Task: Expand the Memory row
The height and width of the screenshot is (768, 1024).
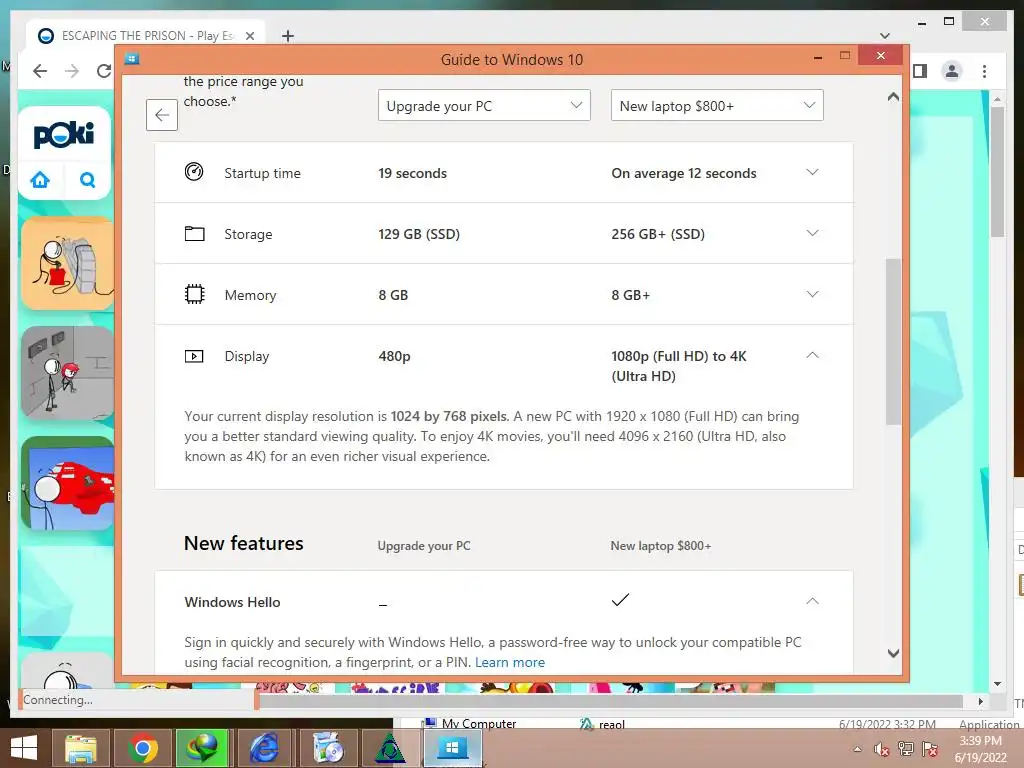Action: click(812, 294)
